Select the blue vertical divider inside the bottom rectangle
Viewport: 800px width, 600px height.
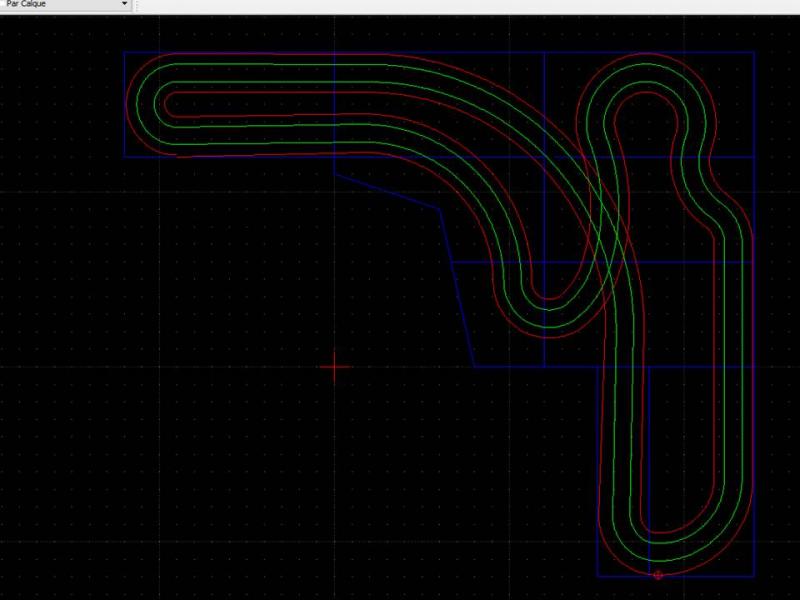650,470
